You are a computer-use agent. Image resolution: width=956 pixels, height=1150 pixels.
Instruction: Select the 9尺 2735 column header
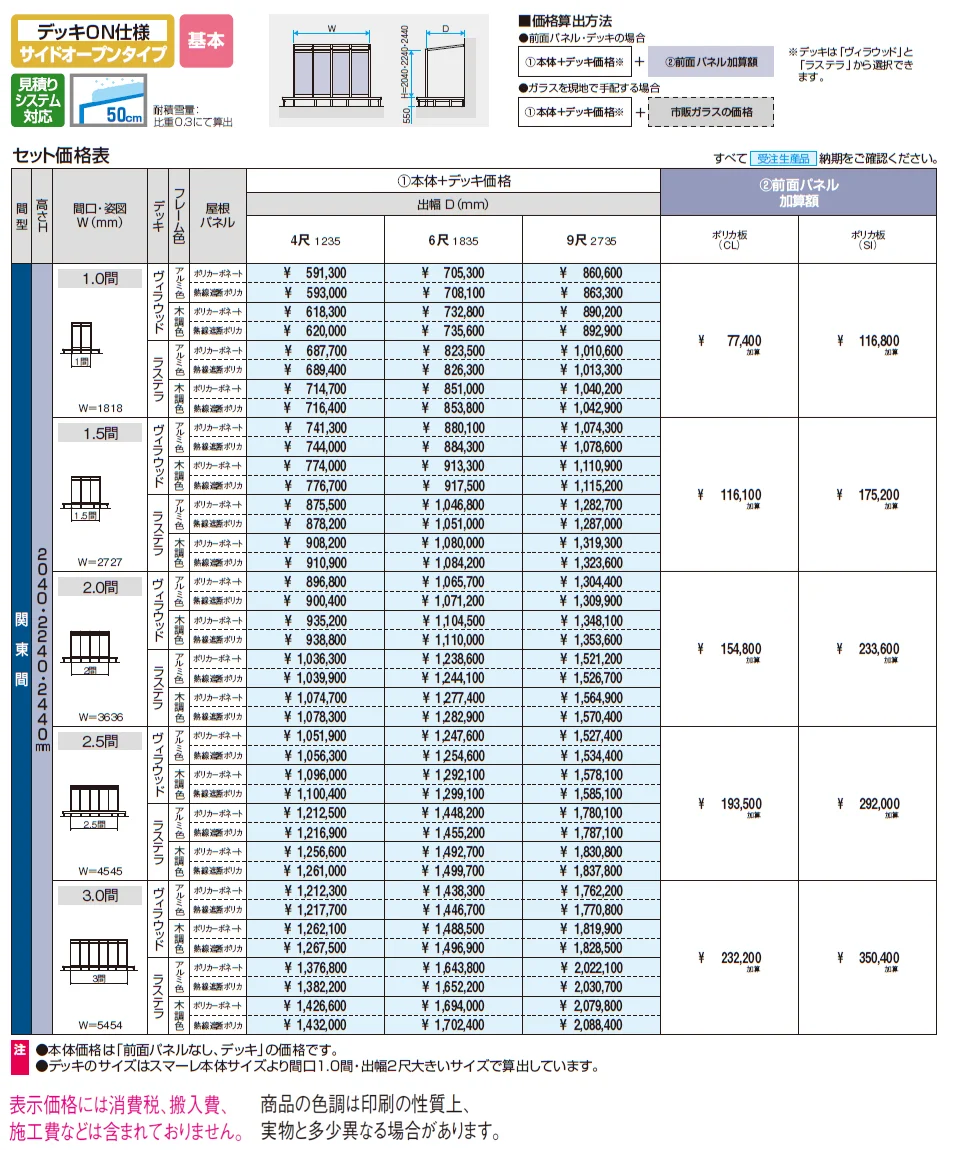click(x=591, y=240)
